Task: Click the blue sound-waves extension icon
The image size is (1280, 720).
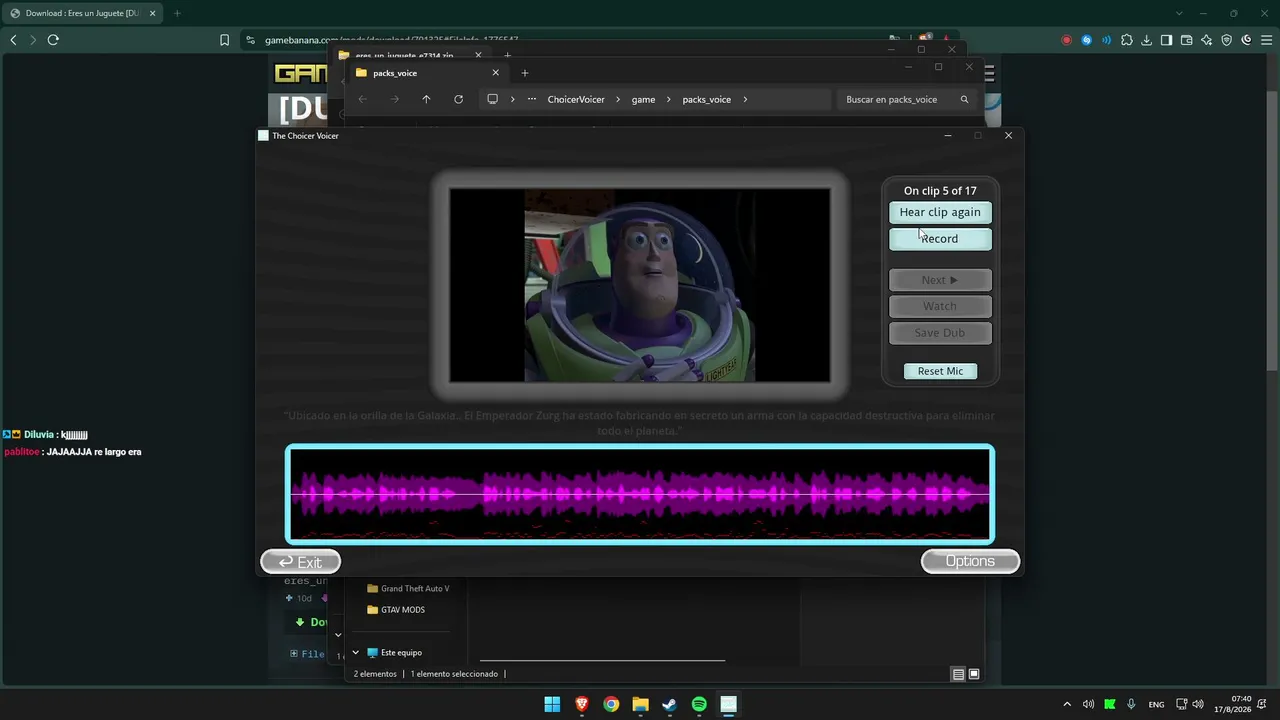Action: point(1106,40)
